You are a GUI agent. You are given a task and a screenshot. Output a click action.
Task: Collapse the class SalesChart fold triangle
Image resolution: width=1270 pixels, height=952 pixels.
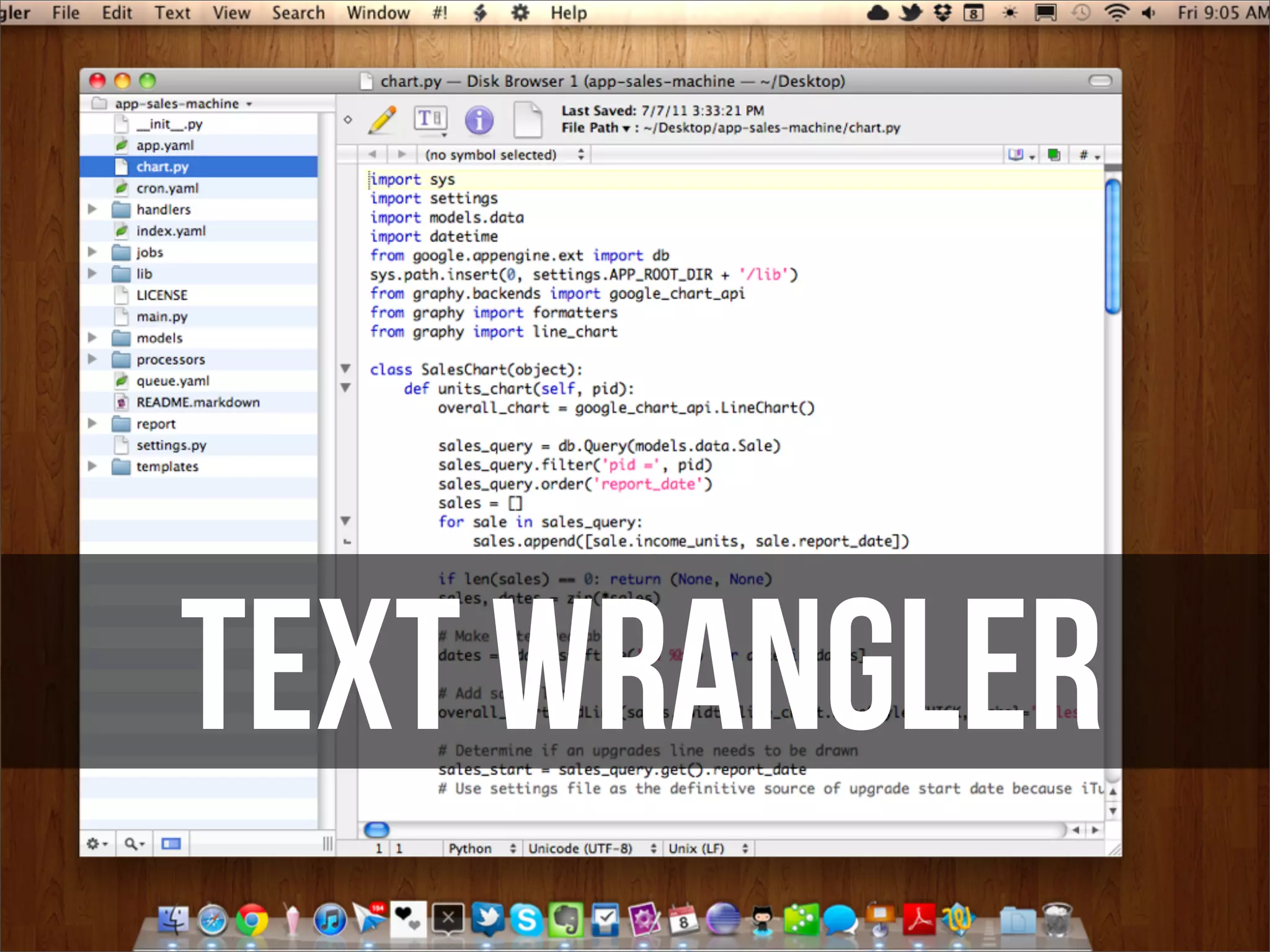pos(346,369)
